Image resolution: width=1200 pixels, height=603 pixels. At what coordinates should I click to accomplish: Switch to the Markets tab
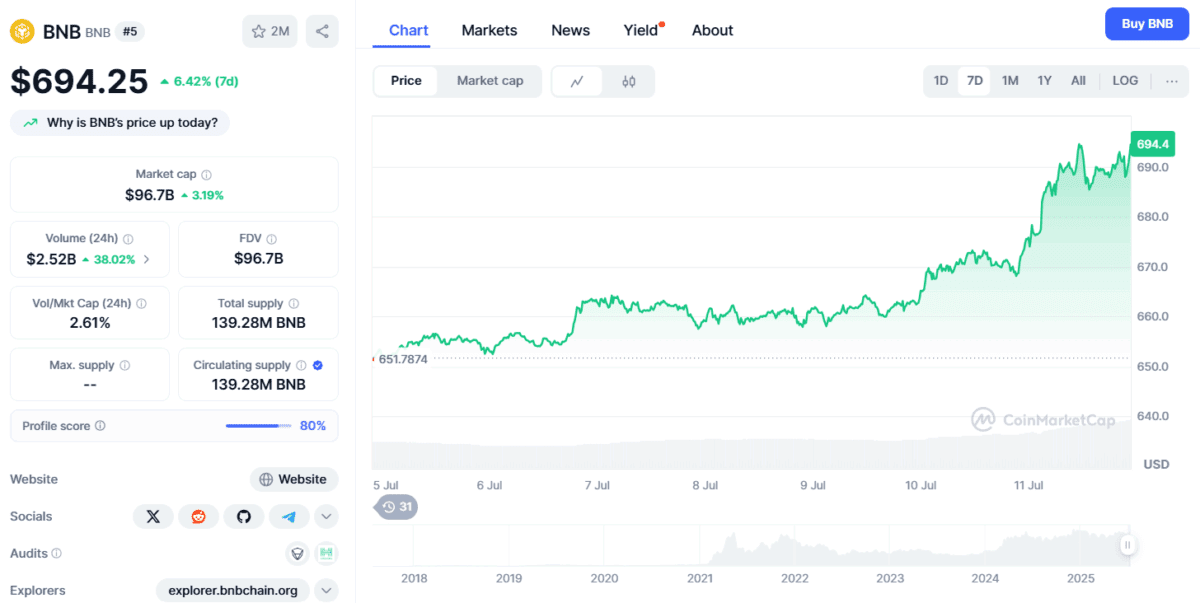pos(489,30)
